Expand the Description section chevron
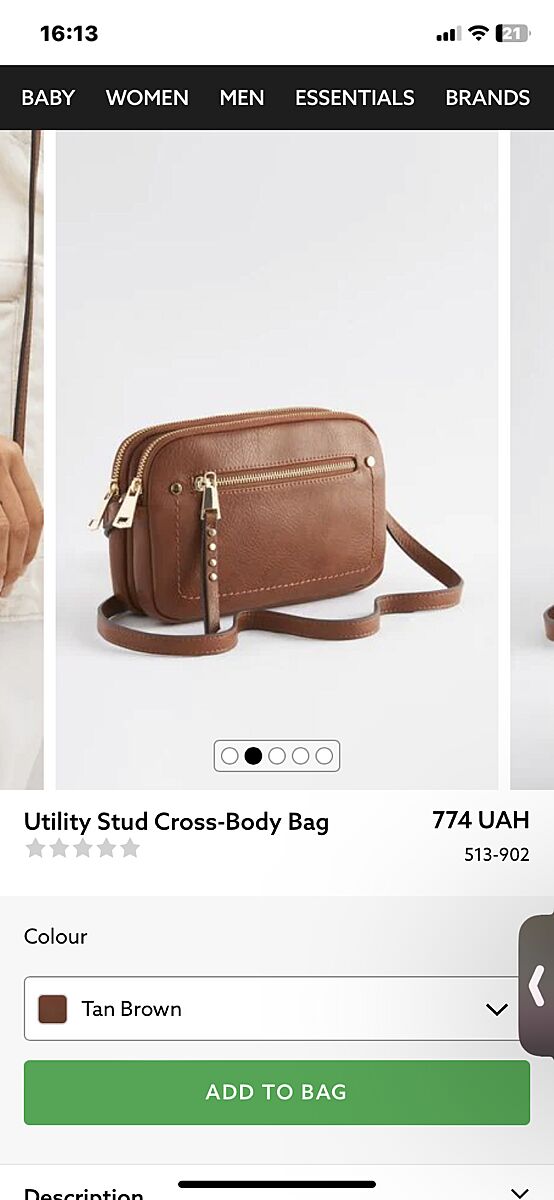Screen dimensions: 554x1200 (519, 1192)
